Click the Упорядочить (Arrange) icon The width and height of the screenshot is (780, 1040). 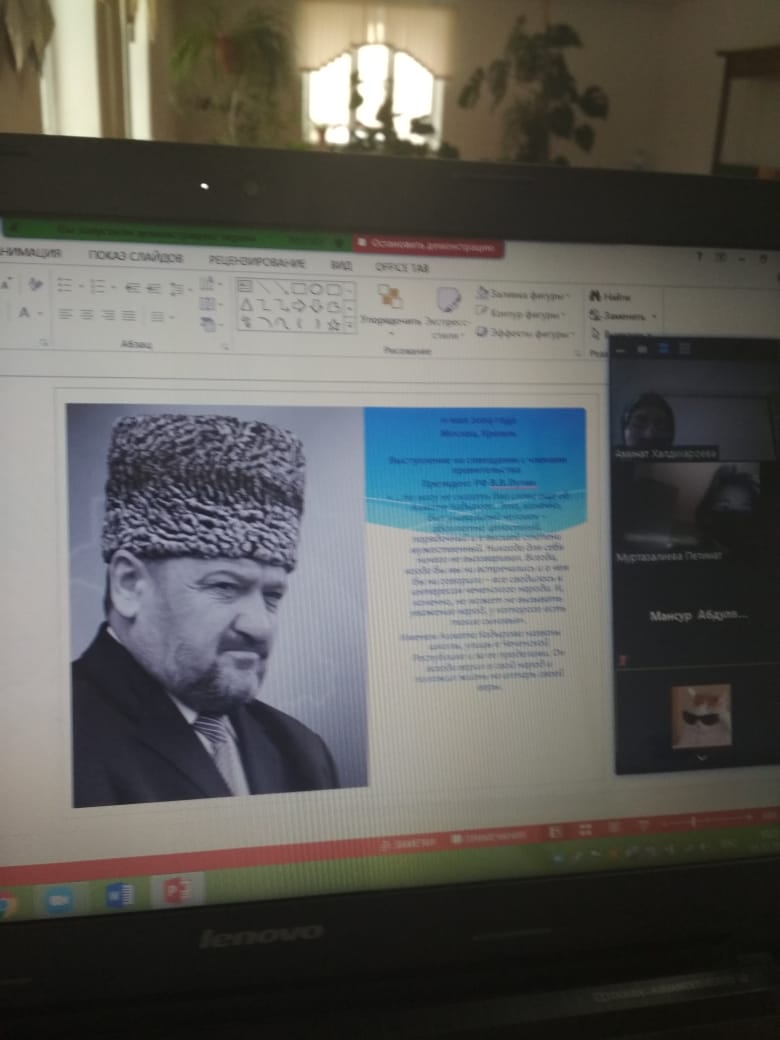coord(388,298)
